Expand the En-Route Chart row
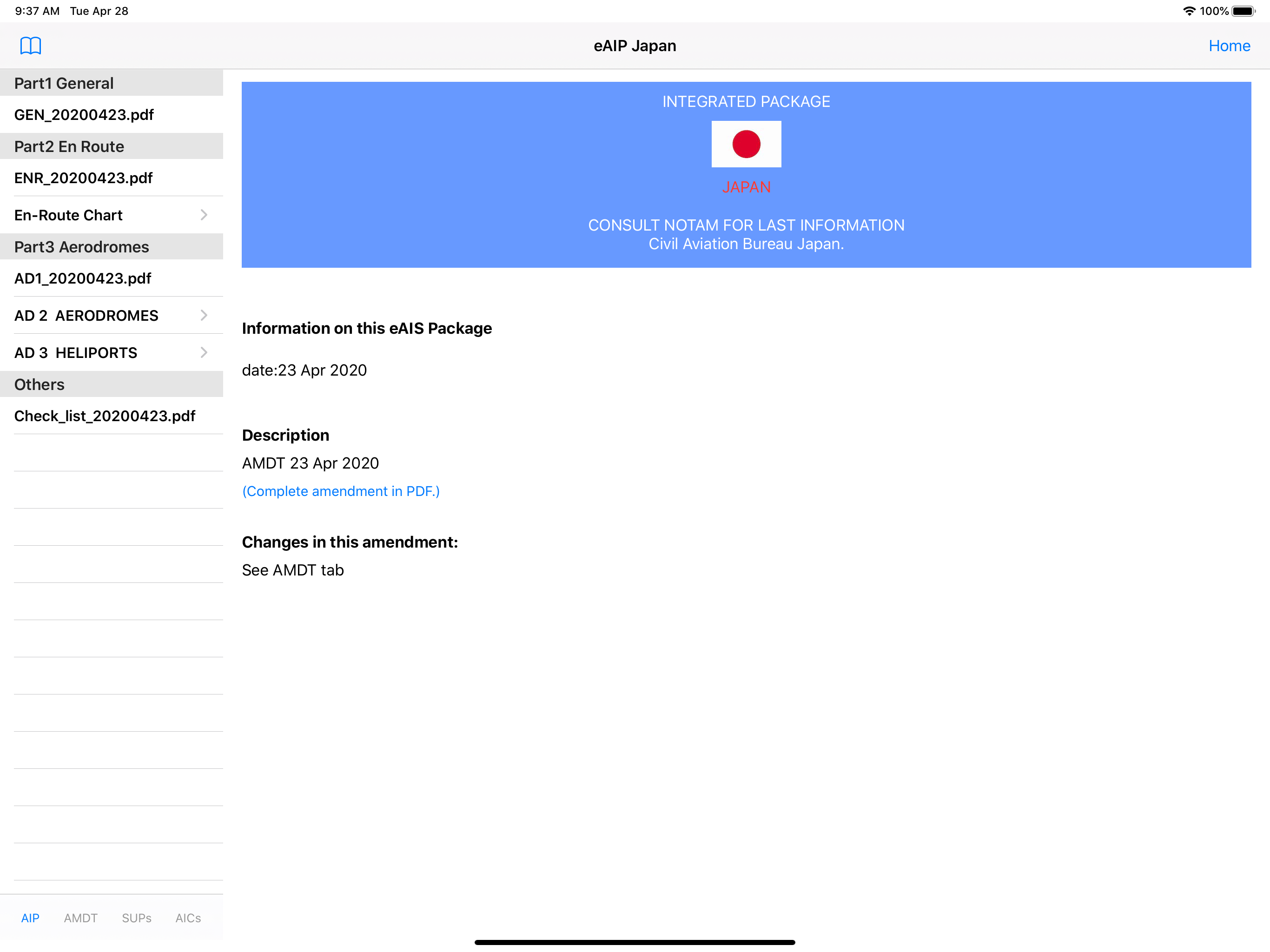Image resolution: width=1270 pixels, height=952 pixels. coord(112,215)
